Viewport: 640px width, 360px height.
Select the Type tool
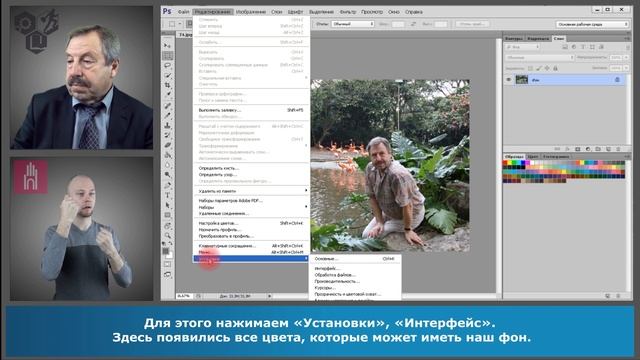coord(168,195)
